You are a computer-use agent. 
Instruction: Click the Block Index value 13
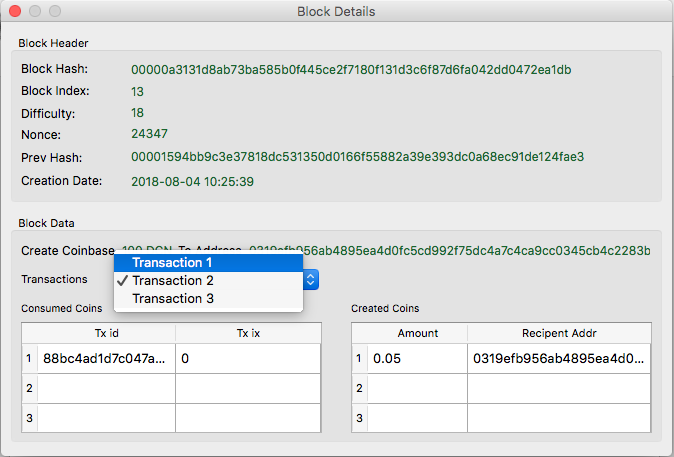pos(137,92)
